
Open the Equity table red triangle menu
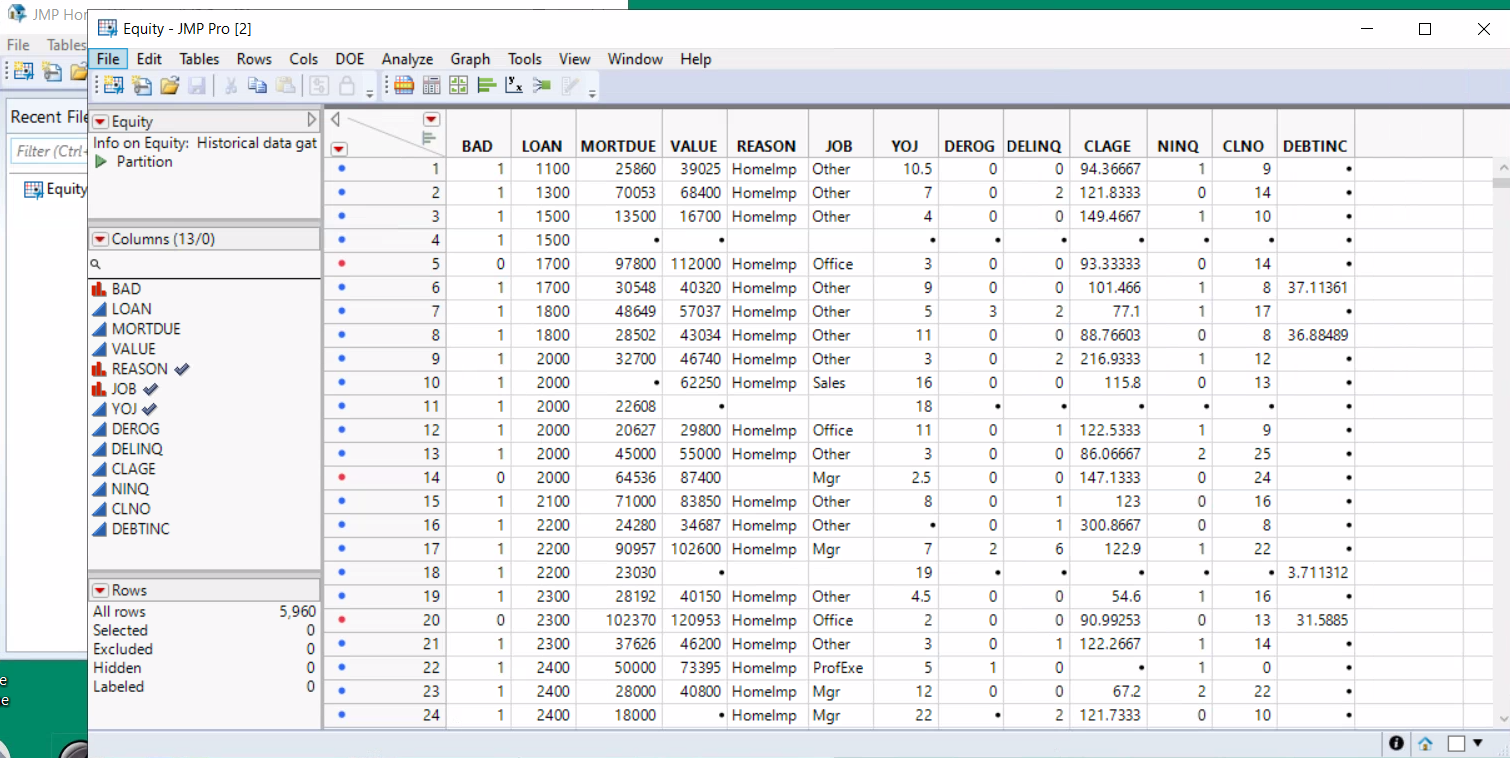(101, 122)
